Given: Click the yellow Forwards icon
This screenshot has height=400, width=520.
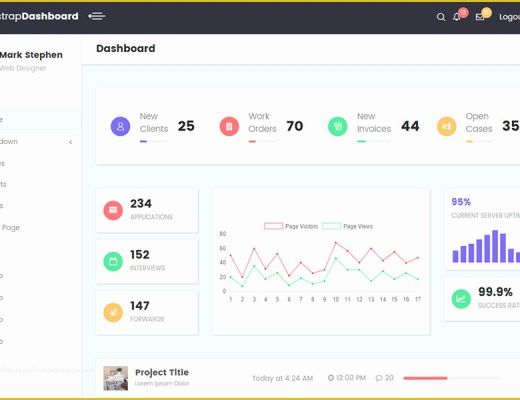Looking at the screenshot, I should pyautogui.click(x=113, y=312).
